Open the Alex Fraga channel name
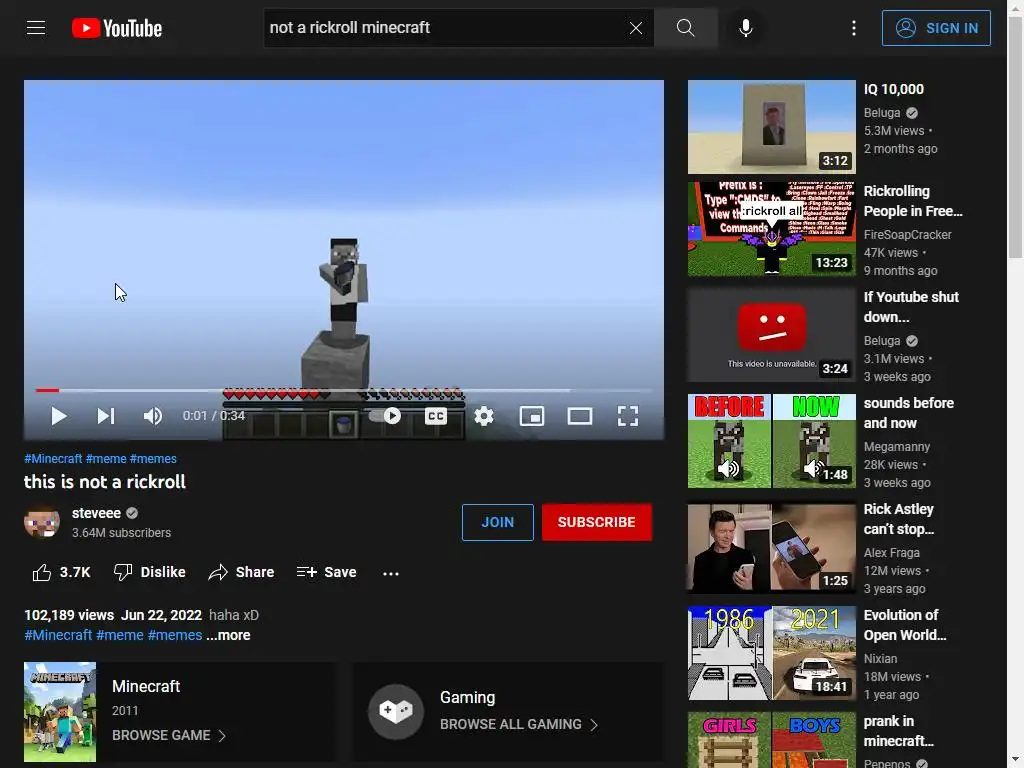This screenshot has height=768, width=1024. pos(891,552)
